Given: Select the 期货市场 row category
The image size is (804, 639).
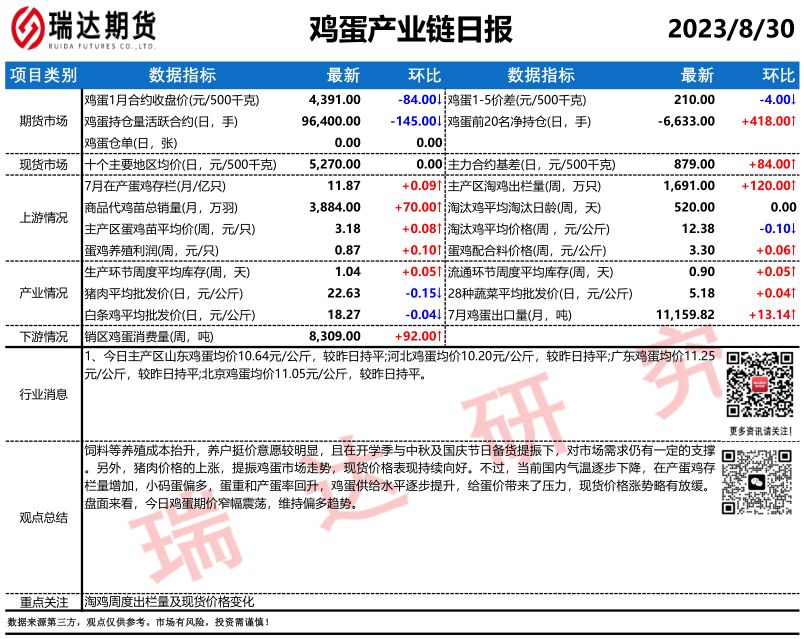Looking at the screenshot, I should (41, 121).
